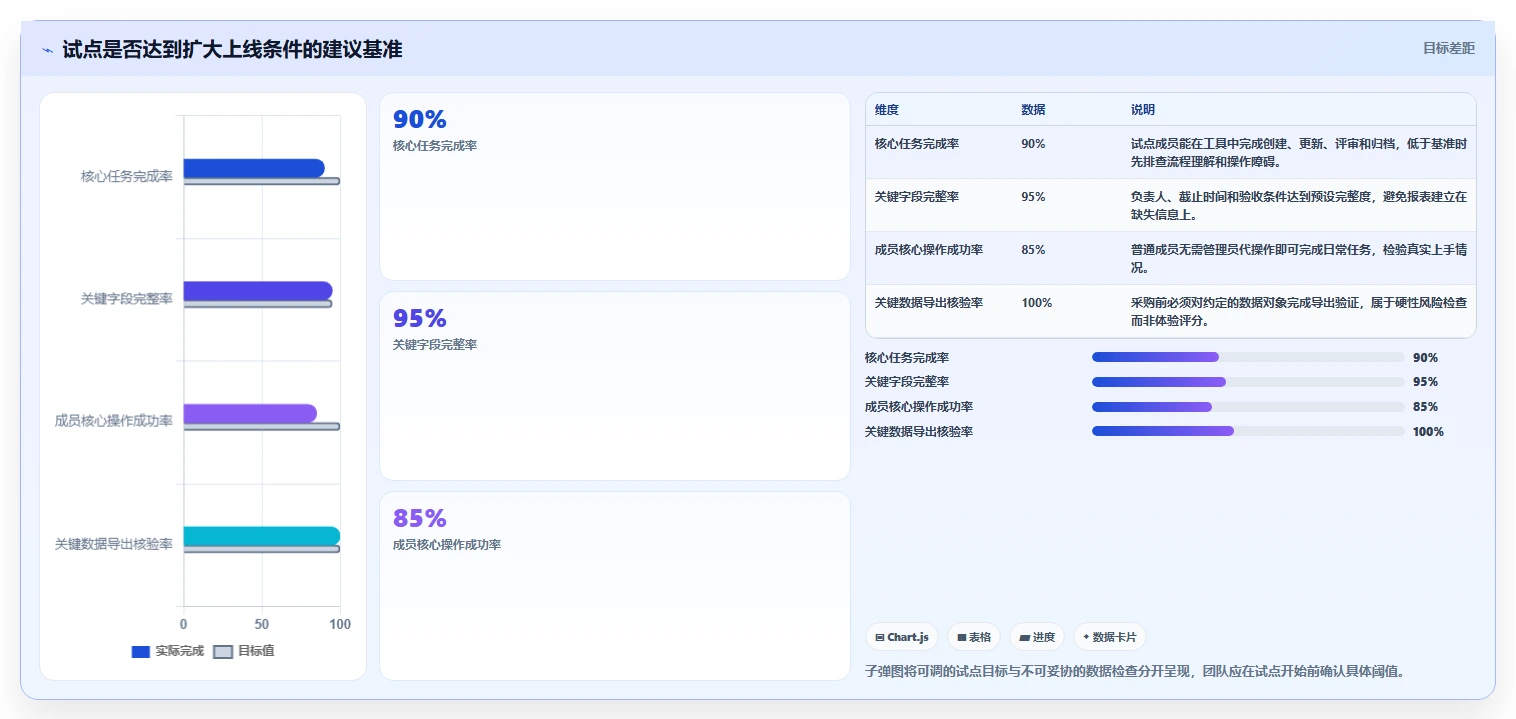Click the description starting with 采购前必须对约定
The height and width of the screenshot is (719, 1516).
coord(1299,312)
